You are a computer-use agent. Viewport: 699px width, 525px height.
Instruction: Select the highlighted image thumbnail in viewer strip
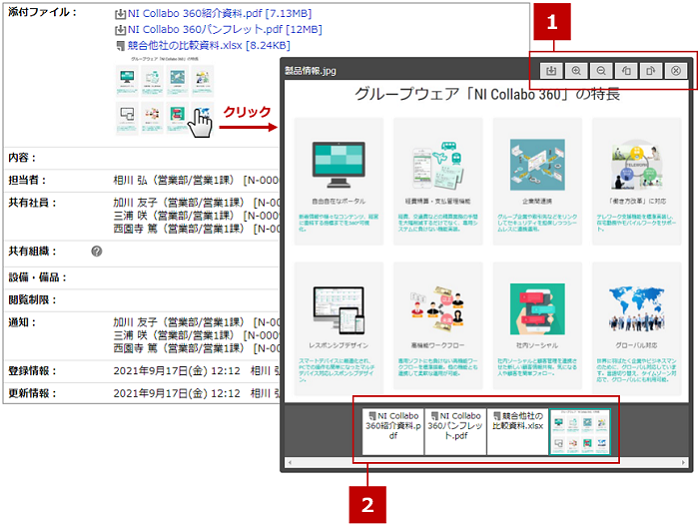[580, 432]
